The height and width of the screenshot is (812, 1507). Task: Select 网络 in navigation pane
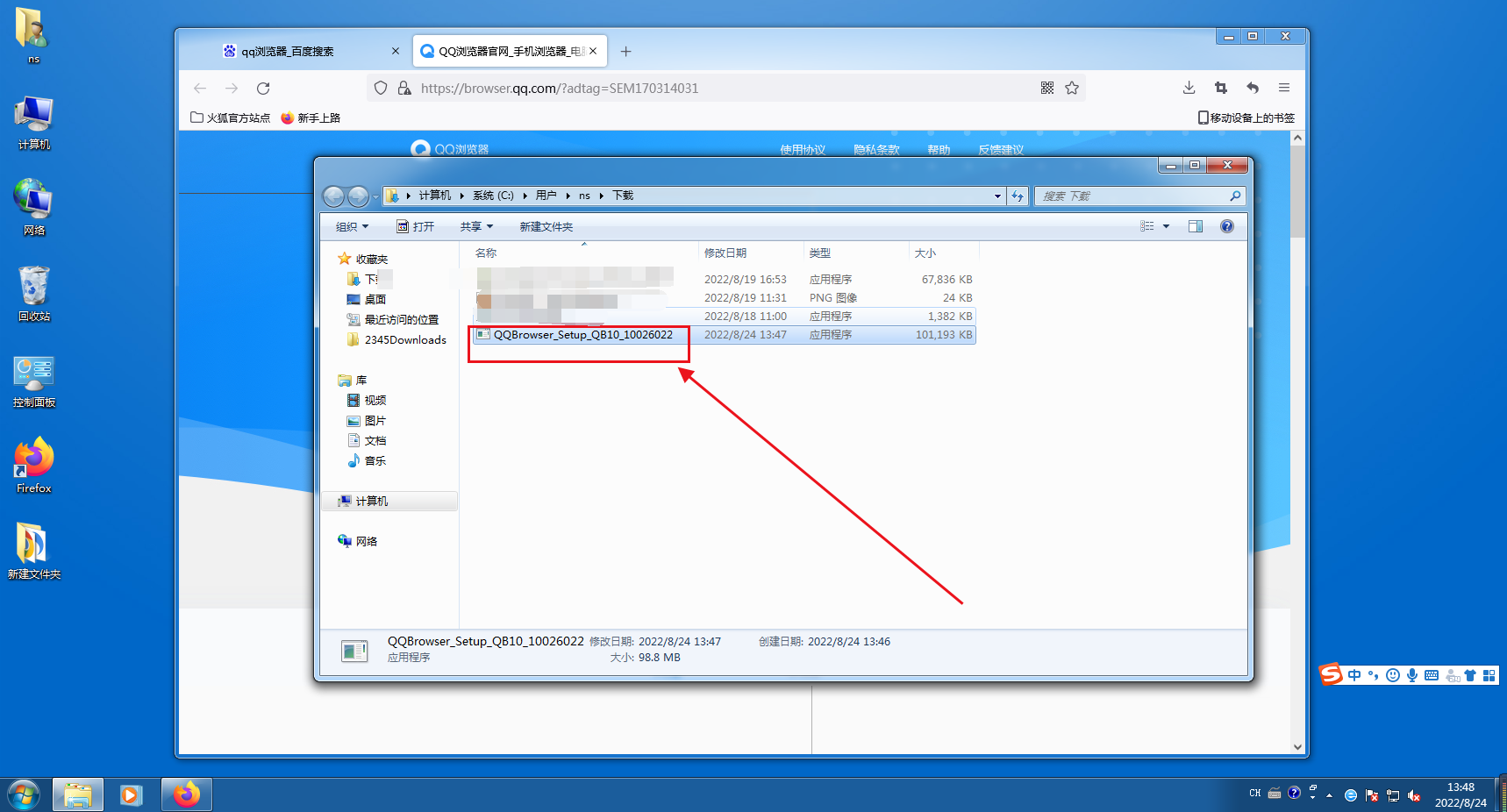(358, 542)
